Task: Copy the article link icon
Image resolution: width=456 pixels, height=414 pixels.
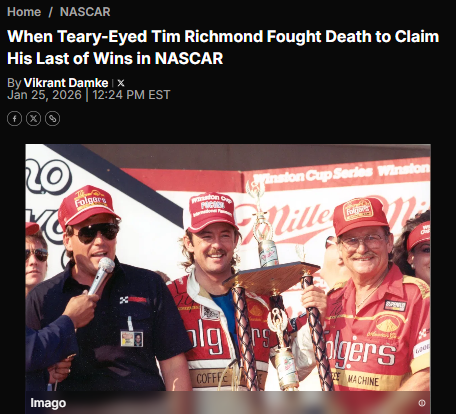Action: pos(52,119)
